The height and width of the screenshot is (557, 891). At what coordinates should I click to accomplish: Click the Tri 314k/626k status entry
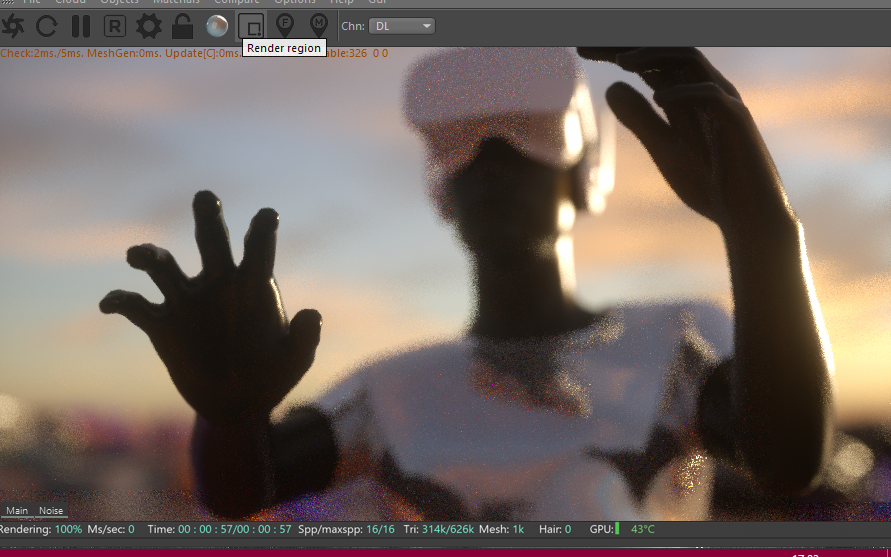[438, 529]
